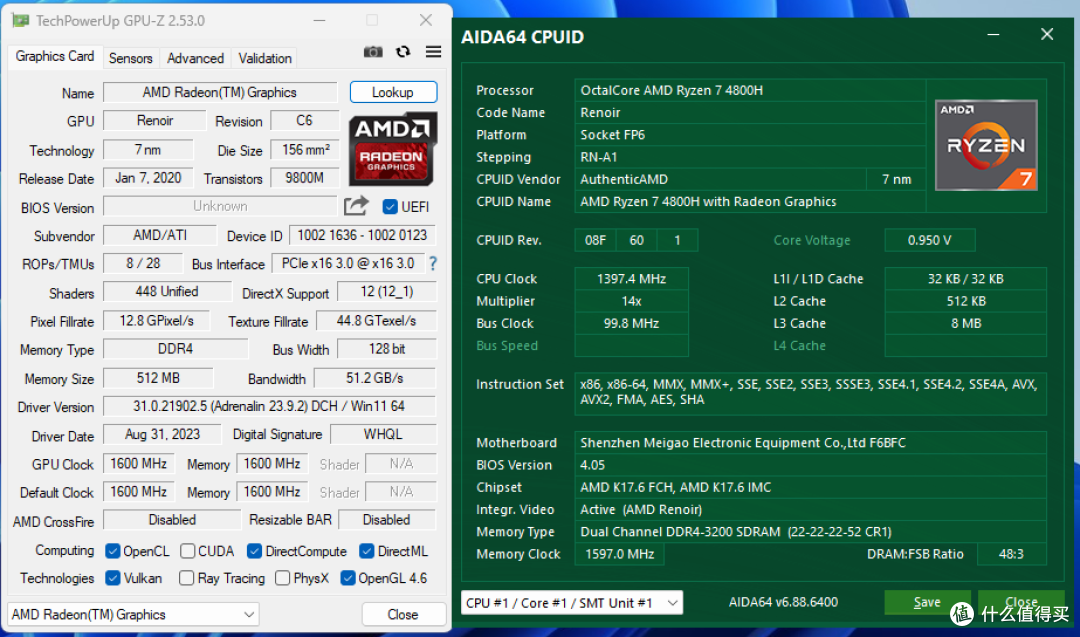Click the Driver Version field
The width and height of the screenshot is (1080, 637).
tap(269, 406)
